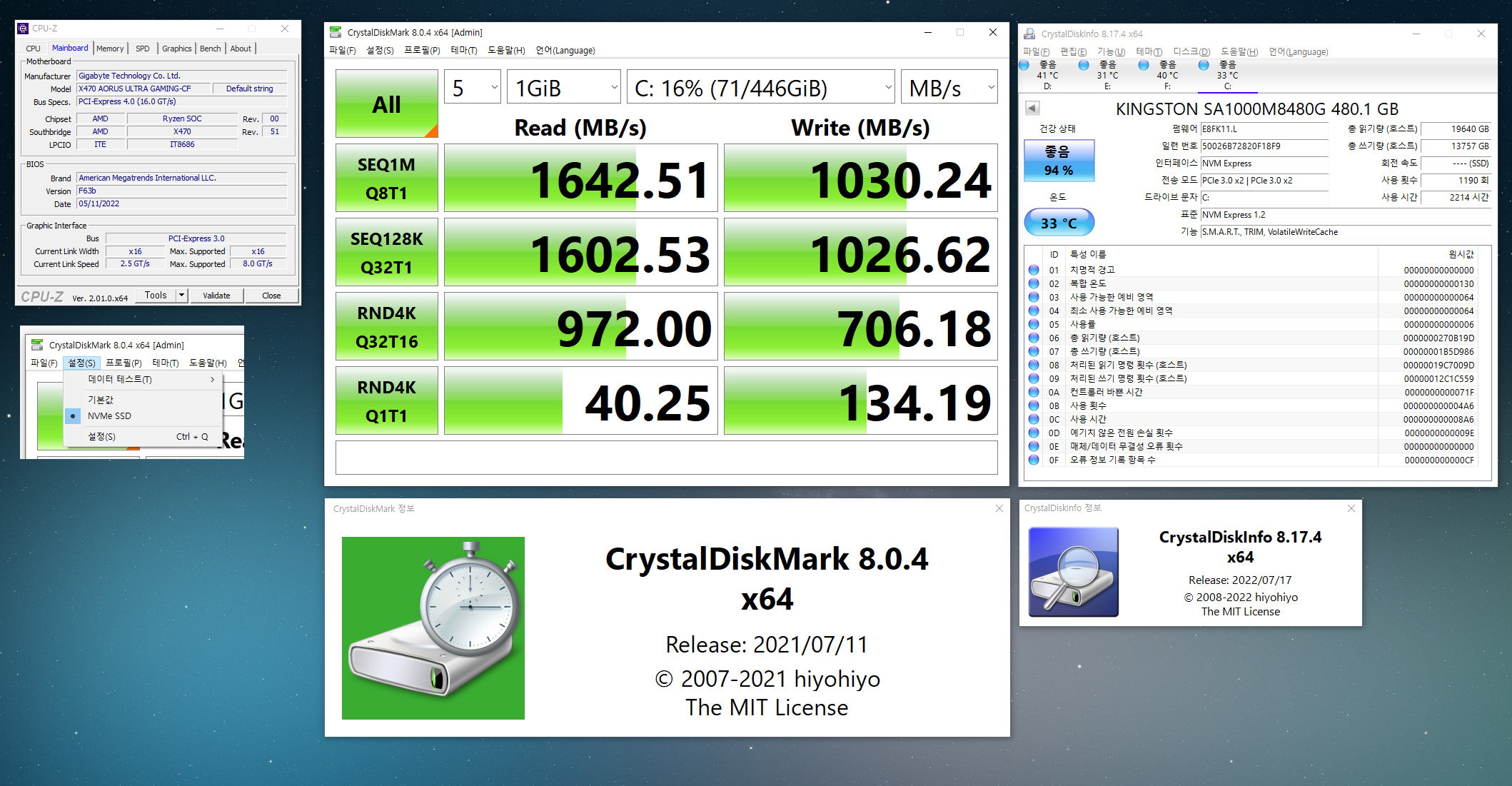Run the RND4K Q1T1 test button
This screenshot has width=1512, height=786.
pyautogui.click(x=387, y=401)
